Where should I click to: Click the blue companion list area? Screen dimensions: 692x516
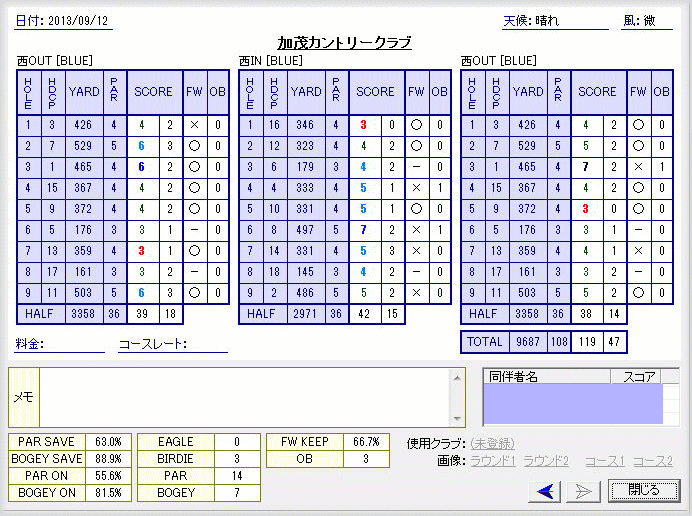(573, 403)
